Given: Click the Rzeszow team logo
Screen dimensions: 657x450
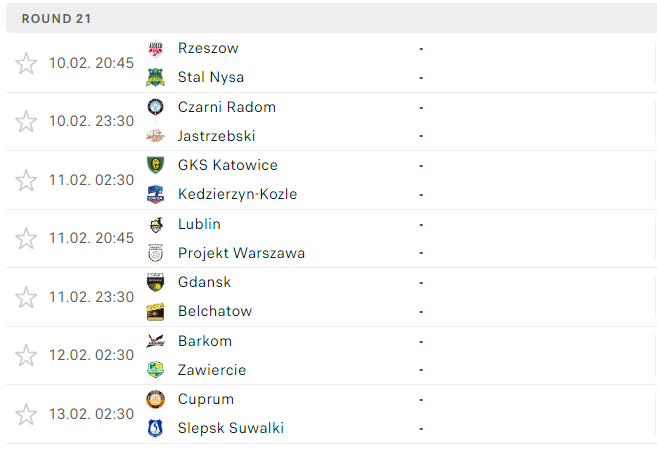Looking at the screenshot, I should point(155,49).
